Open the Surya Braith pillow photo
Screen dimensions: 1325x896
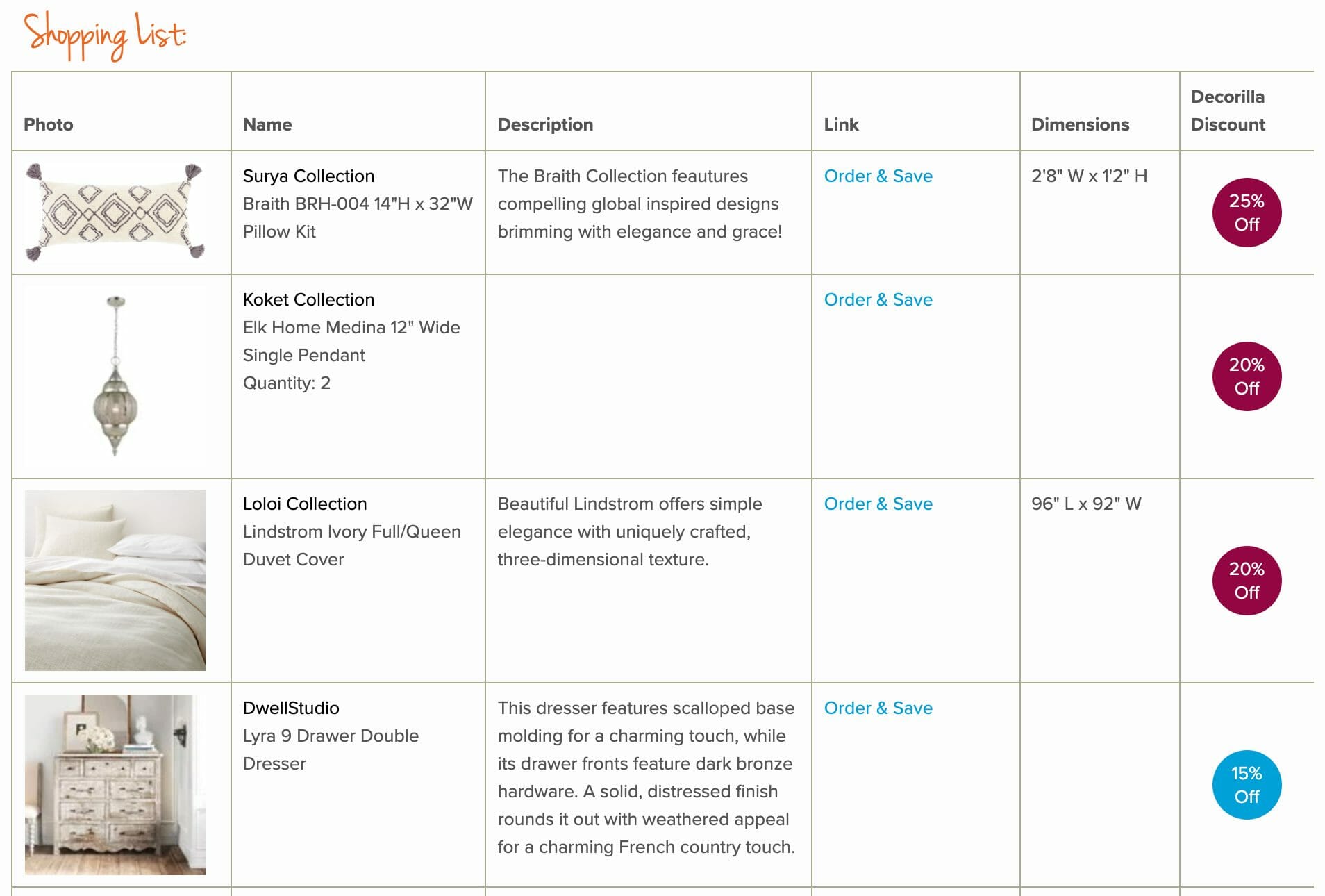coord(115,213)
